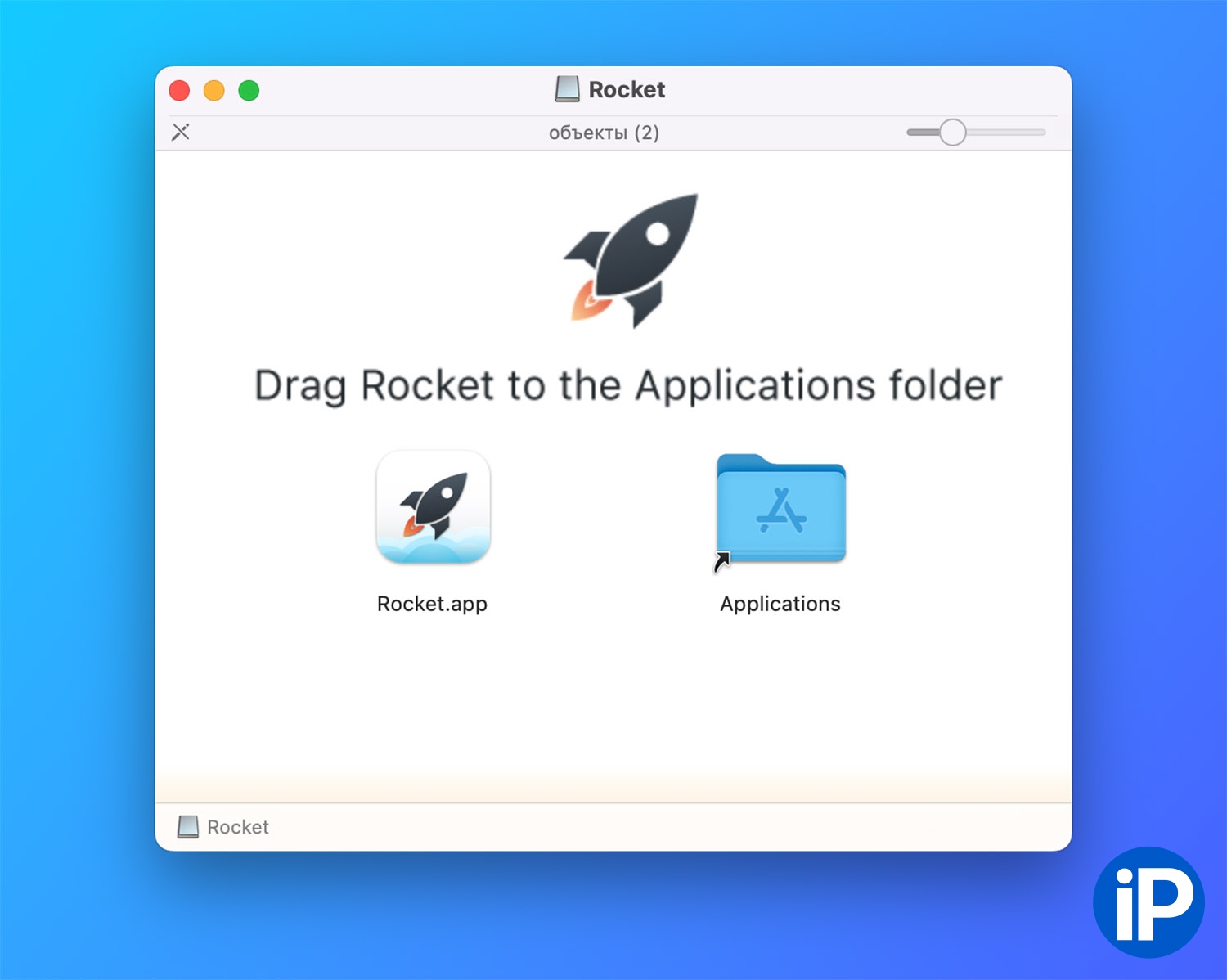Click the Rocket disk icon in path bar
Viewport: 1227px width, 980px height.
coord(188,827)
